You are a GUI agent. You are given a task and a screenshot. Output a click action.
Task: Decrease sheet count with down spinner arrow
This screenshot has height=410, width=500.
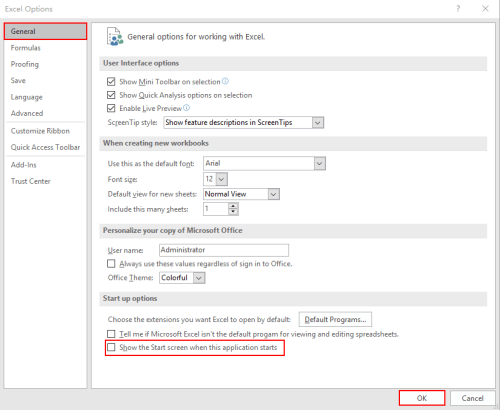(233, 212)
